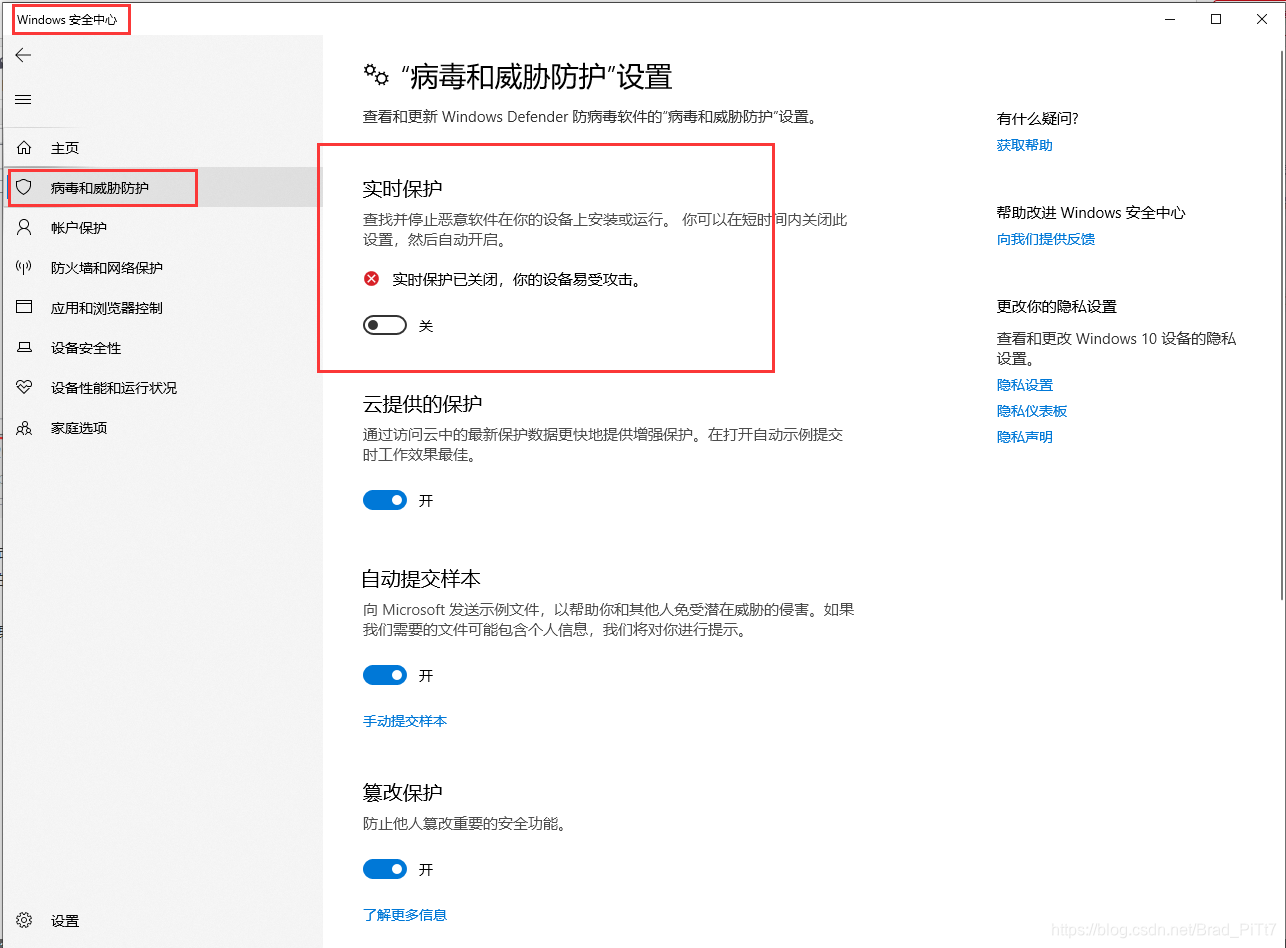The width and height of the screenshot is (1286, 948).
Task: Click the 自动提交样本 section heading
Action: (421, 579)
